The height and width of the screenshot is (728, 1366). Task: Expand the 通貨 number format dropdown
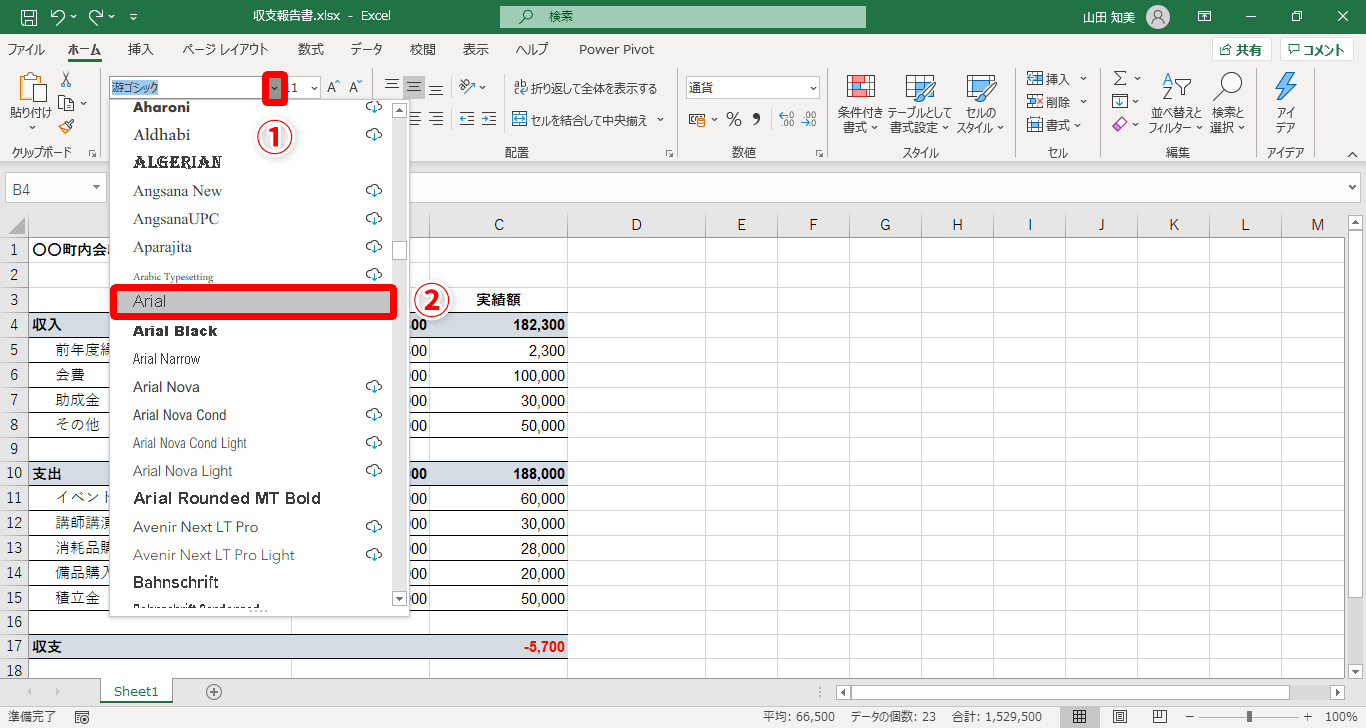click(812, 88)
